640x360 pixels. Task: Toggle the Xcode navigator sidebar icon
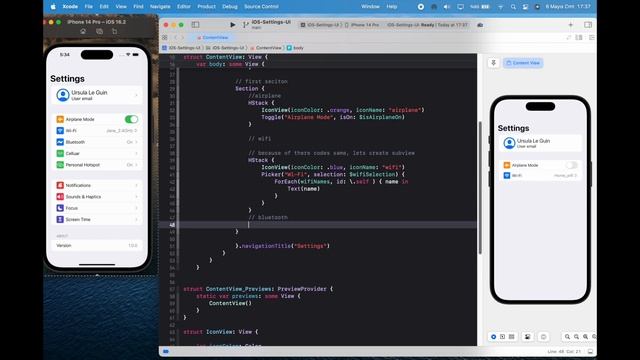click(196, 25)
